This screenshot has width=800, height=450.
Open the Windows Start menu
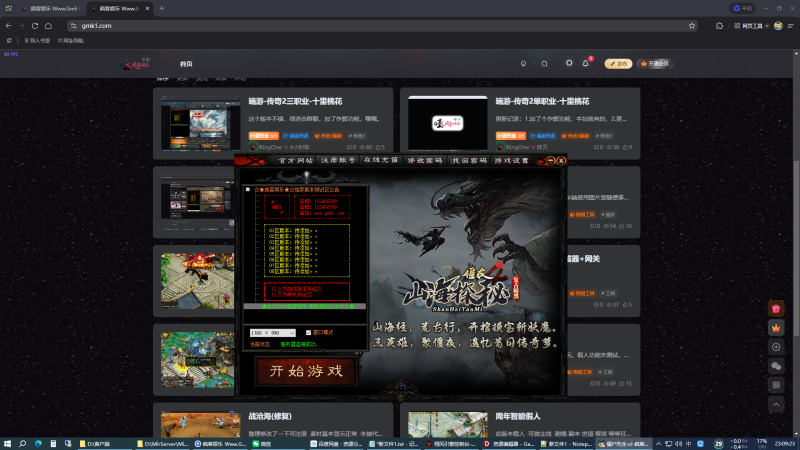(7, 444)
